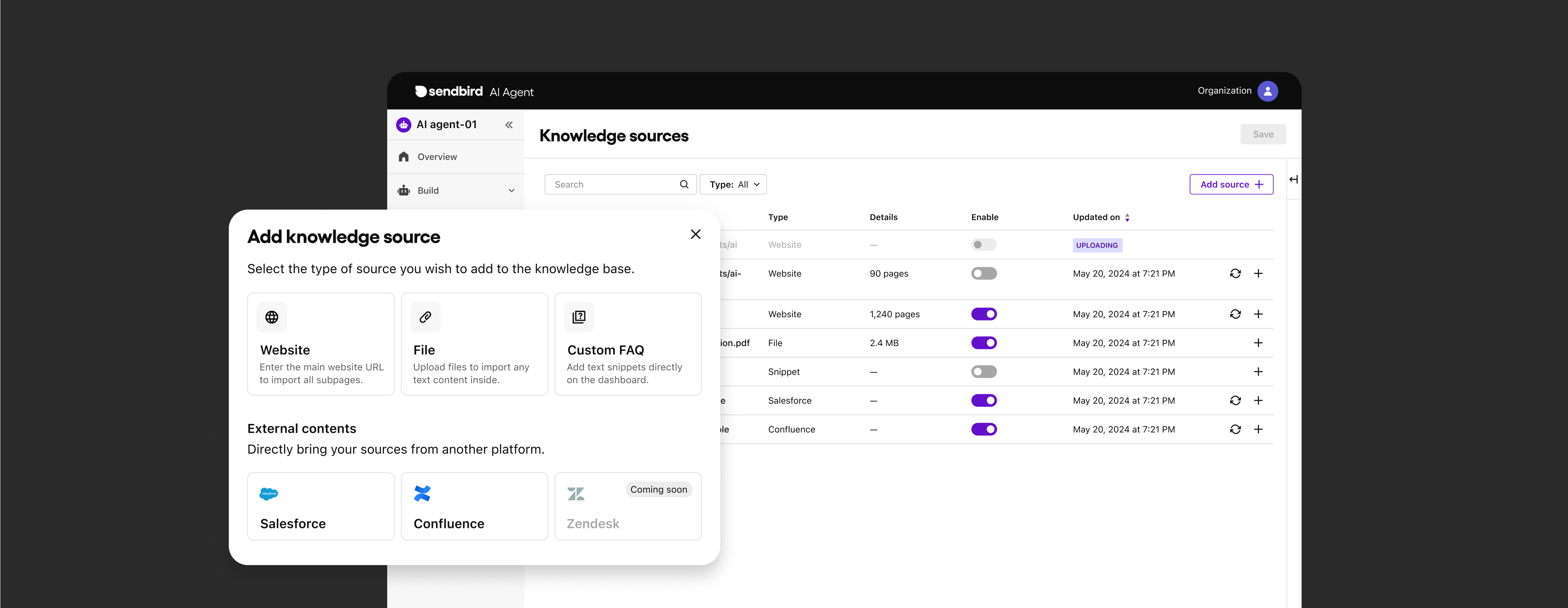Enable the 90 pages website source
This screenshot has height=608, width=1568.
pos(984,274)
